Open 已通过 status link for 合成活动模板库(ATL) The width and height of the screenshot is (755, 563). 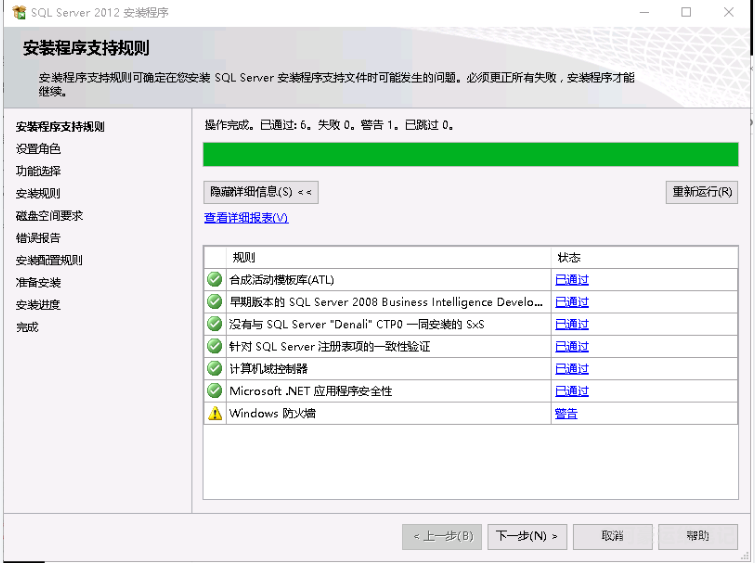click(x=572, y=280)
